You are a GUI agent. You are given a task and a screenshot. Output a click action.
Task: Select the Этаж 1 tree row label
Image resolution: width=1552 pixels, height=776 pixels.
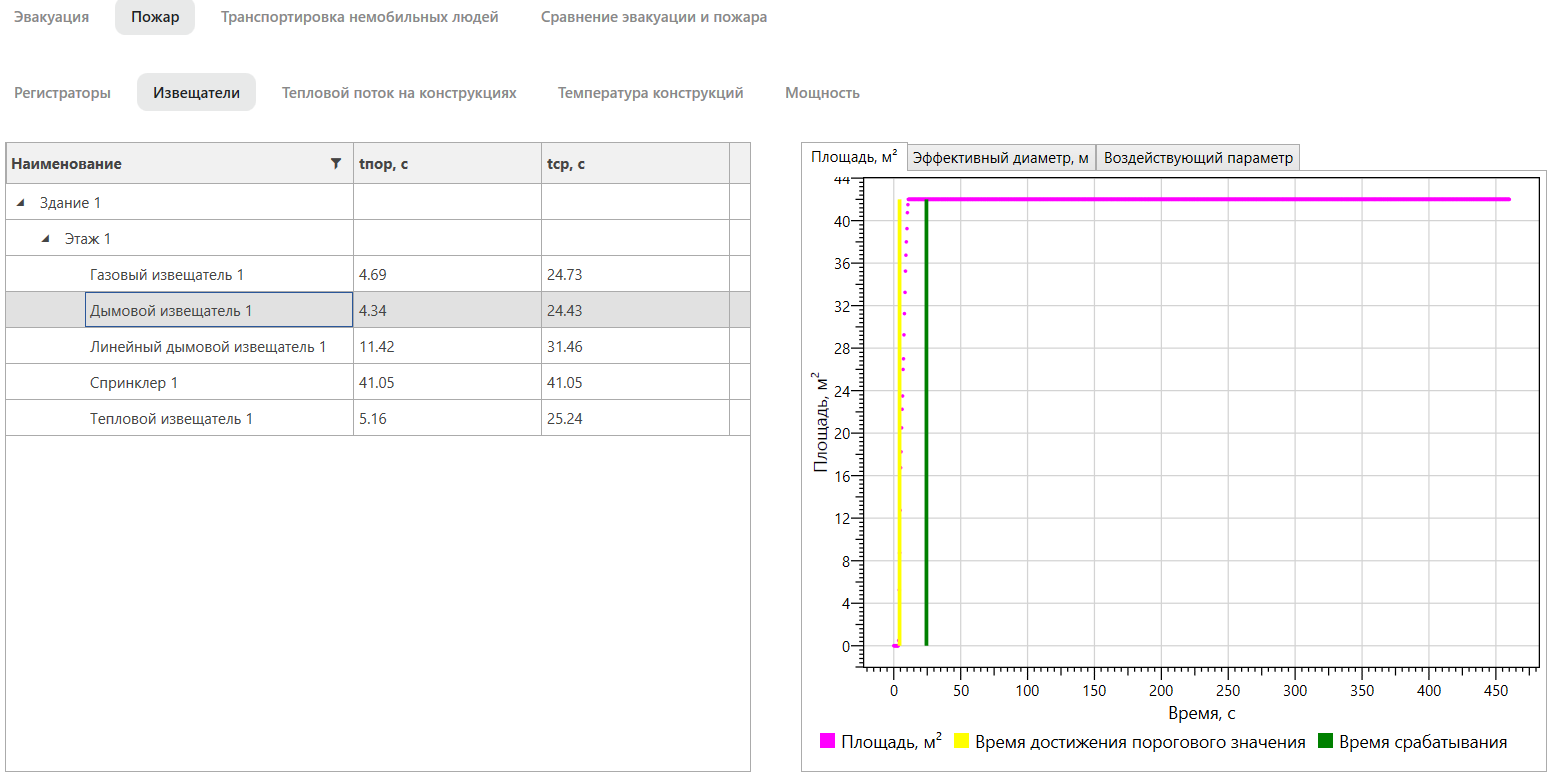88,239
